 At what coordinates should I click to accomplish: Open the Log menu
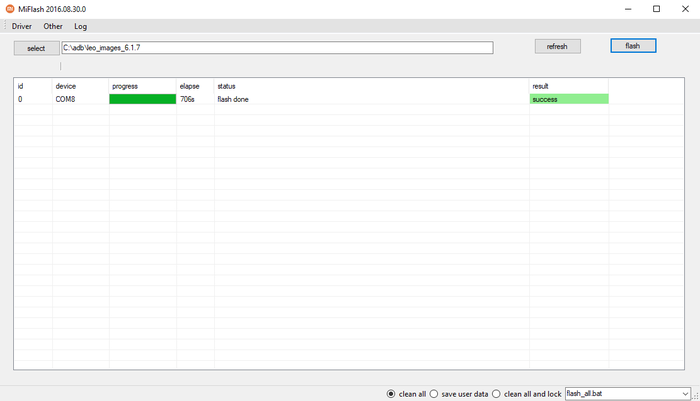point(81,26)
